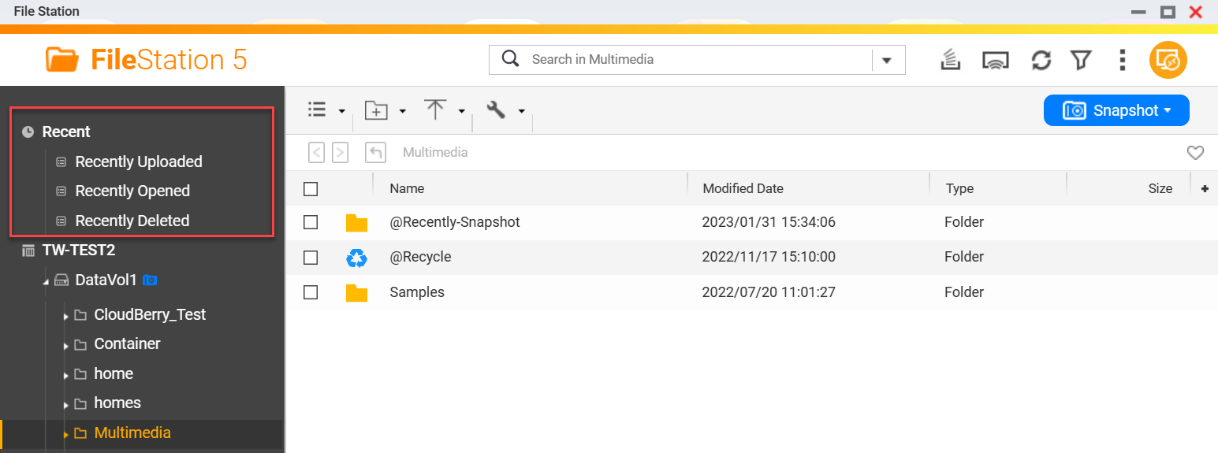The width and height of the screenshot is (1218, 453).
Task: Click the @Recycle recycle-bin icon
Action: [357, 258]
